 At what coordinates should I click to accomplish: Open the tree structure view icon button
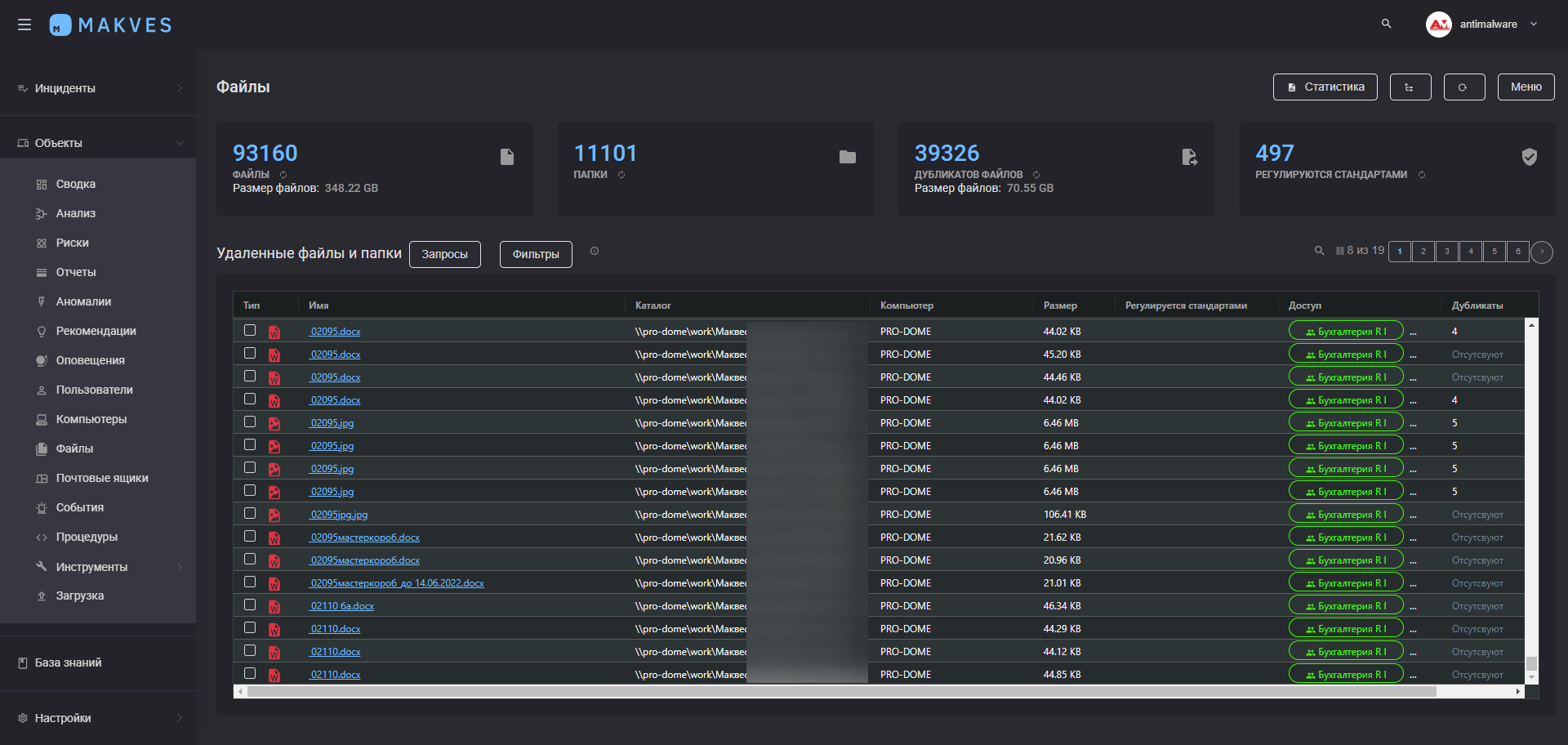tap(1410, 87)
